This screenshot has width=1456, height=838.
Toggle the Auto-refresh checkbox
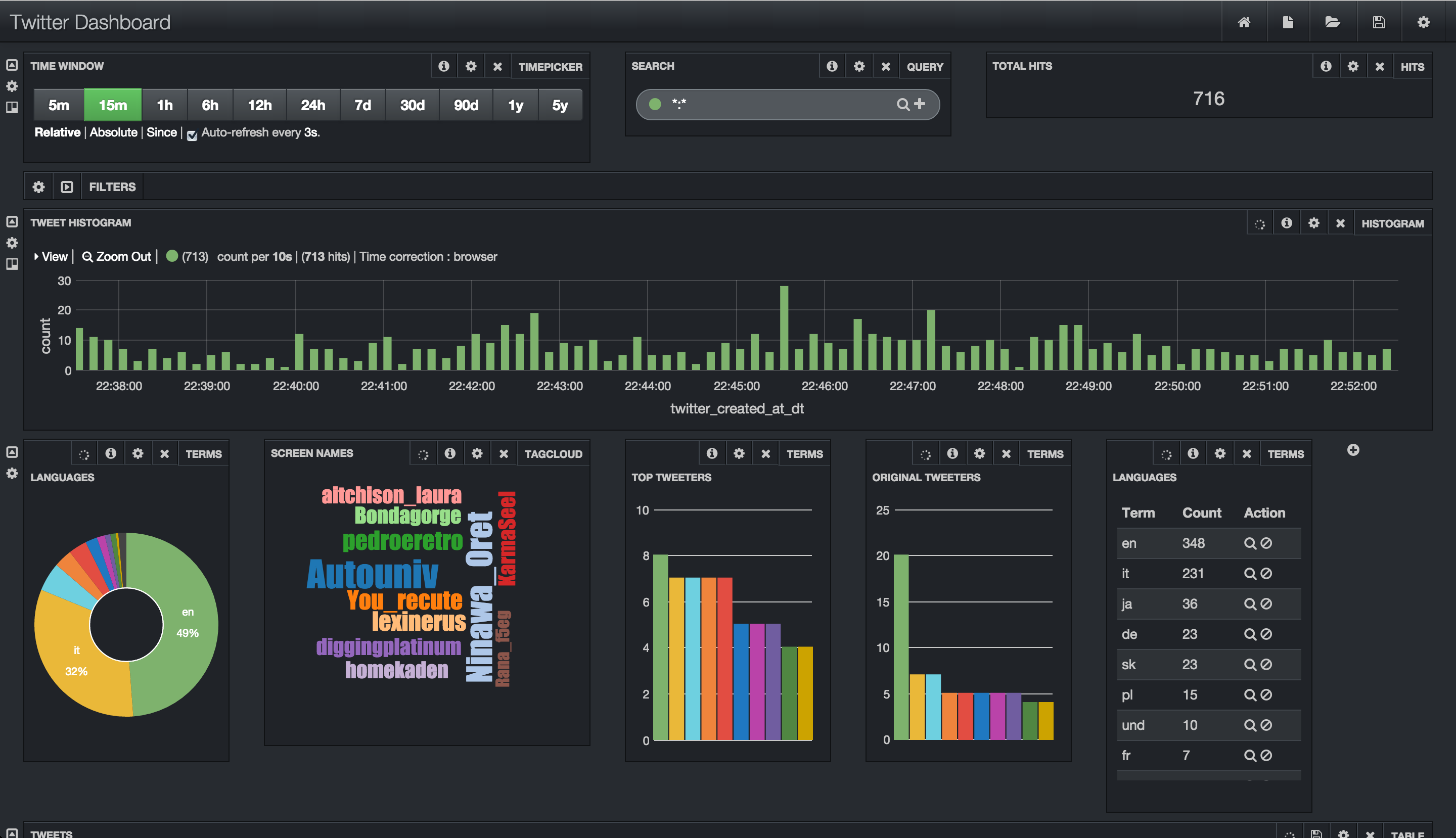pos(192,134)
